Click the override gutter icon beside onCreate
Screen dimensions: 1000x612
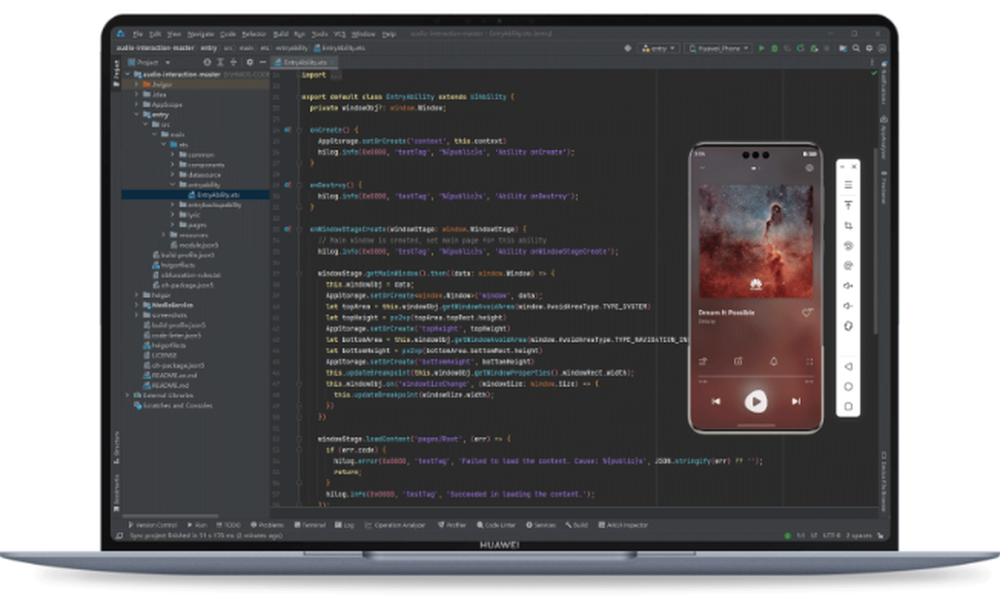pos(287,130)
